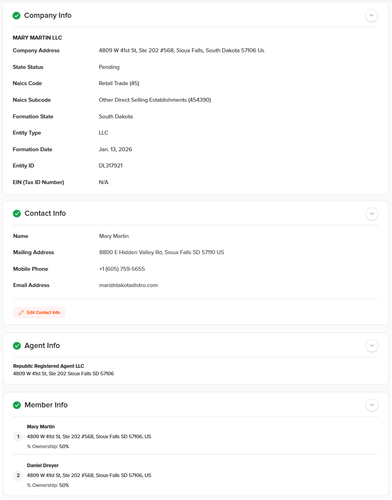Click Republic Registered Agent LLC name
The height and width of the screenshot is (500, 392).
coord(49,366)
